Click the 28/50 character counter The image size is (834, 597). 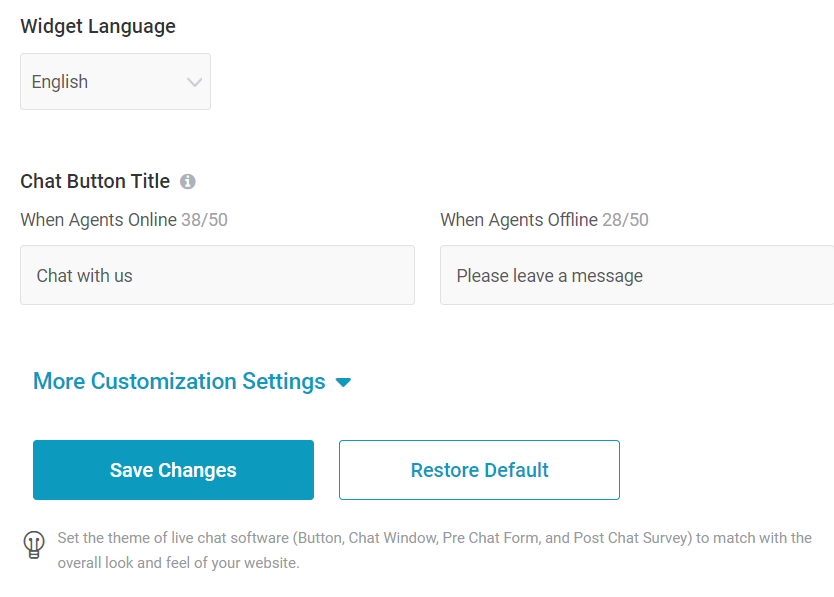[x=625, y=220]
